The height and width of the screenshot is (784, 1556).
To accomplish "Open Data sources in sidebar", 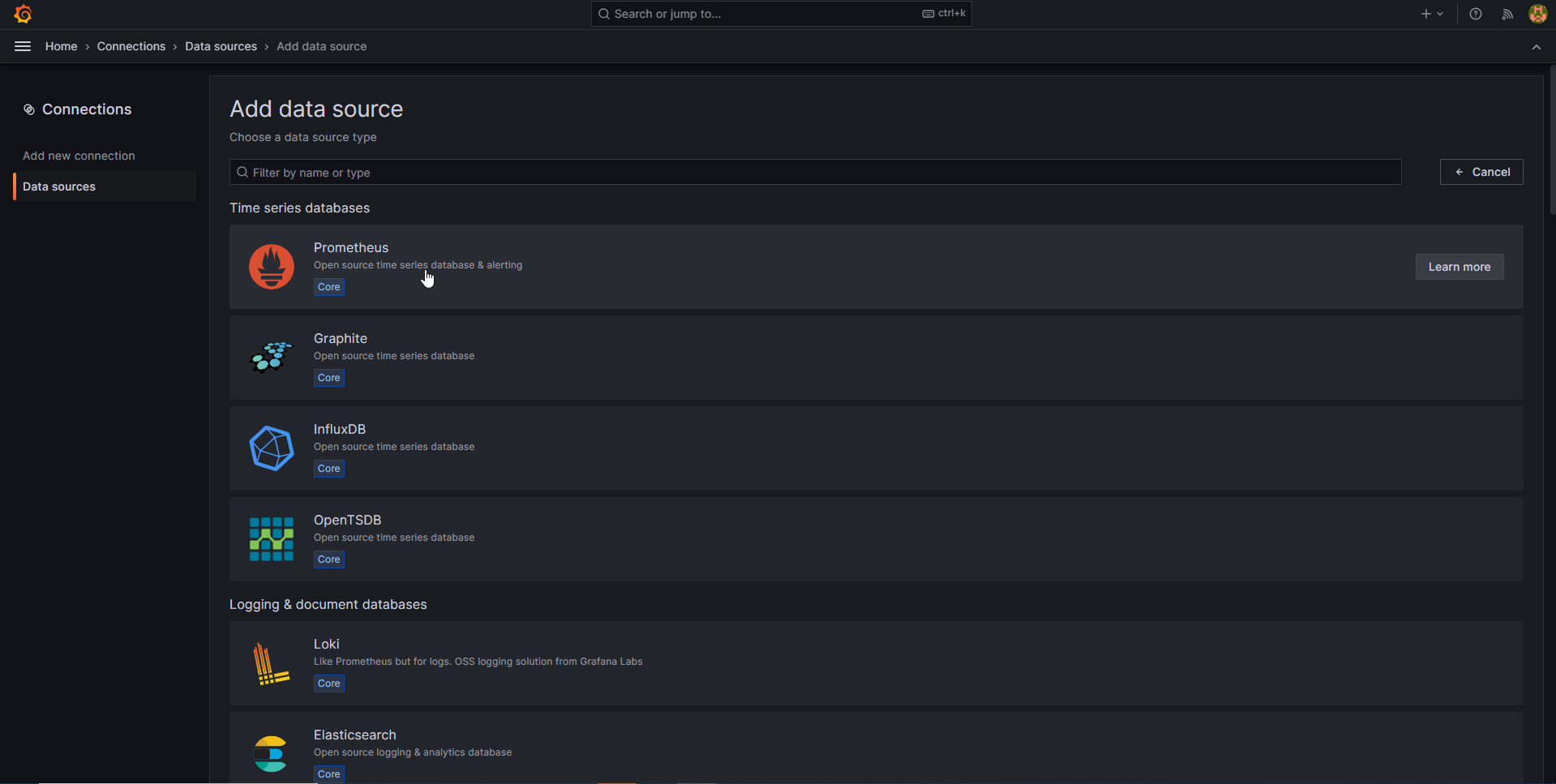I will coord(59,186).
